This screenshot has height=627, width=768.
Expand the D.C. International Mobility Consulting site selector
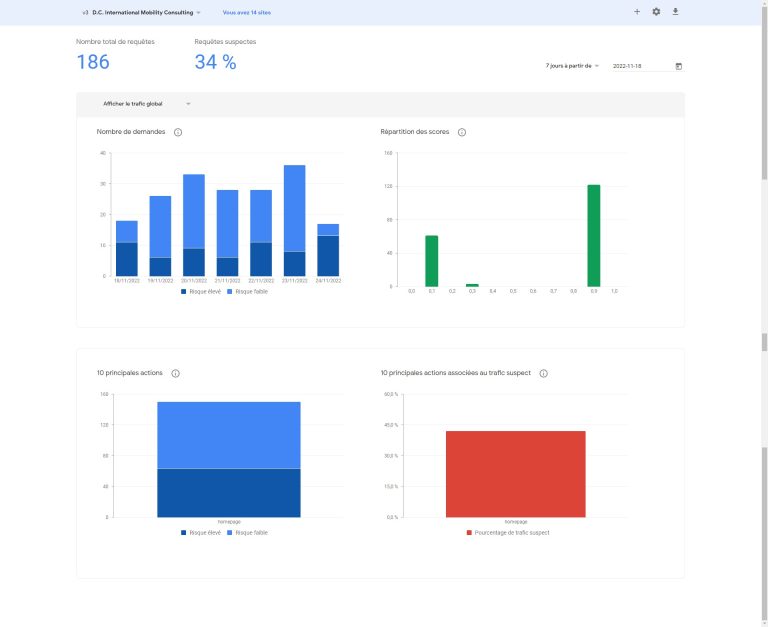(145, 12)
